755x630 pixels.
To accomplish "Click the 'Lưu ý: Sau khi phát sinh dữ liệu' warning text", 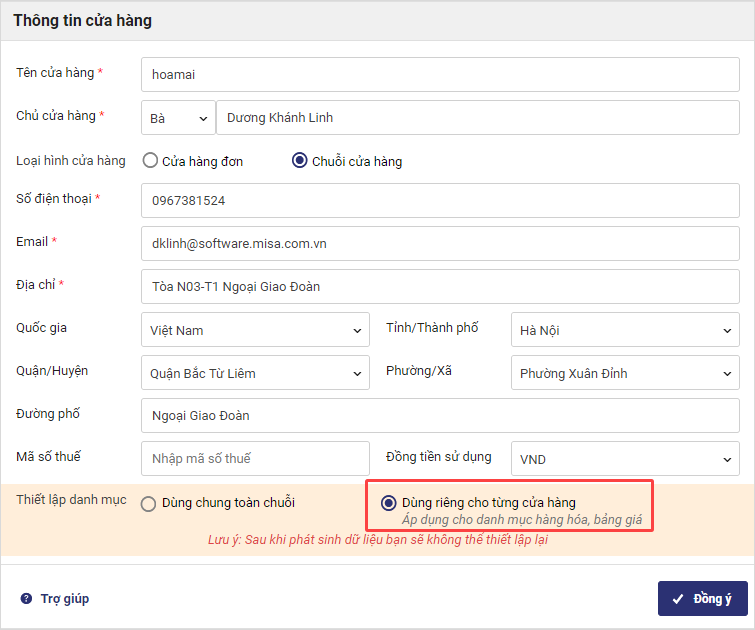I will (x=378, y=540).
